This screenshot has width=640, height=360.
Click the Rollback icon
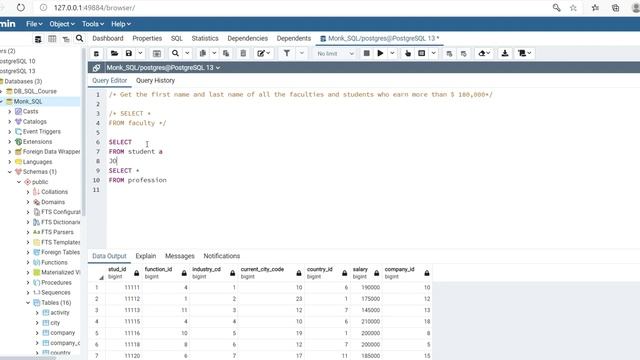coord(464,53)
